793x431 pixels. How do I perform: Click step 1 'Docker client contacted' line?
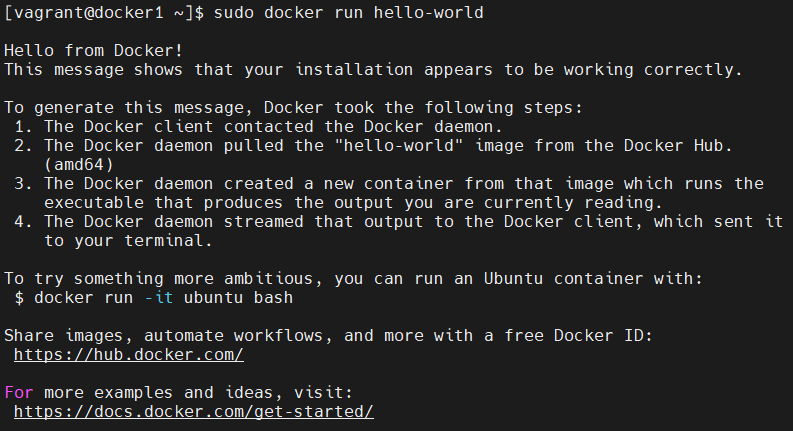click(x=258, y=126)
